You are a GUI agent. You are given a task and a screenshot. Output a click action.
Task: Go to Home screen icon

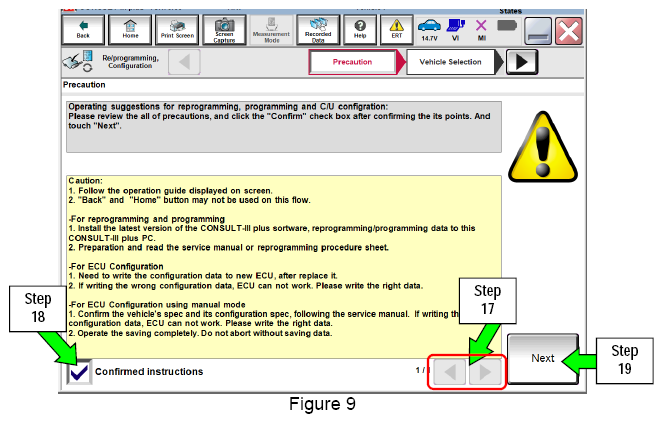pyautogui.click(x=130, y=30)
